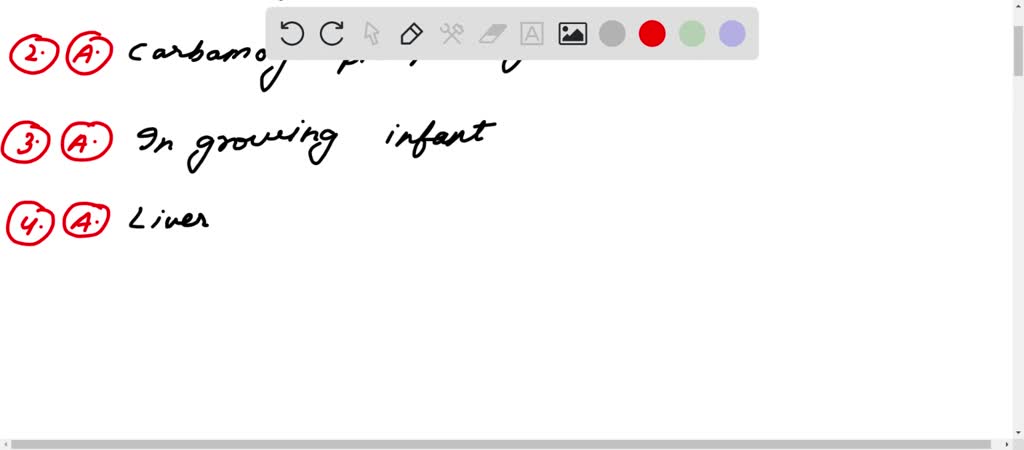Select the pointer selection tool
This screenshot has height=450, width=1024.
click(372, 33)
